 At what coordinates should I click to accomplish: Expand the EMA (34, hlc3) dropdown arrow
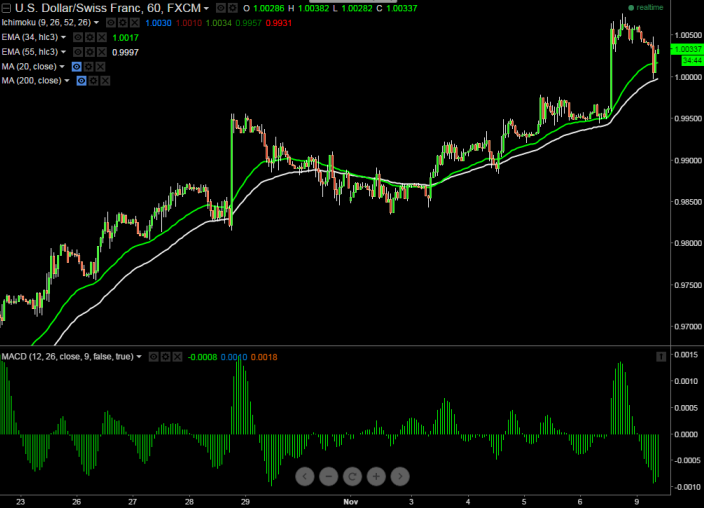click(x=63, y=37)
